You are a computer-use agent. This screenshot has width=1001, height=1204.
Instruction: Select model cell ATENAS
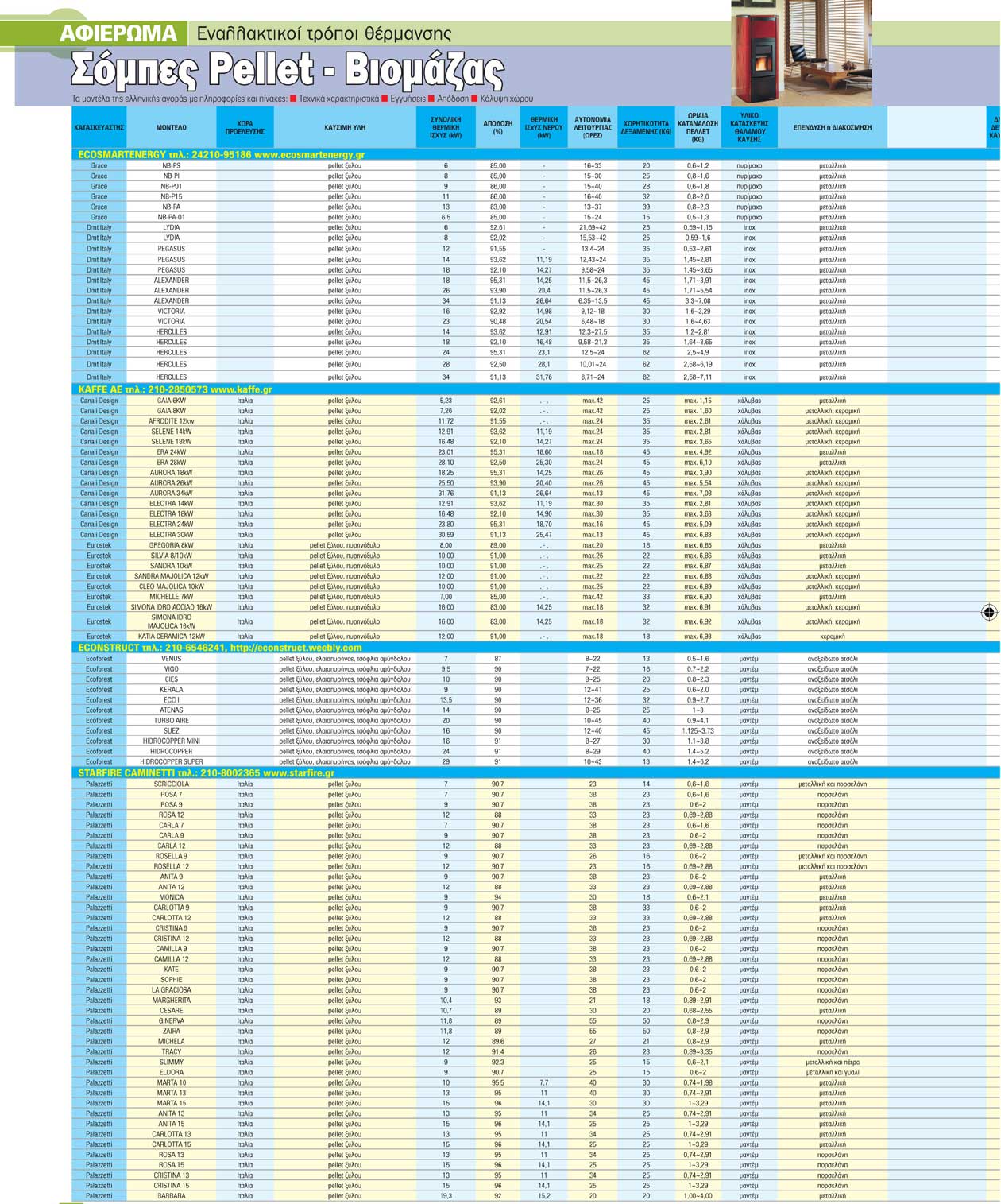171,710
